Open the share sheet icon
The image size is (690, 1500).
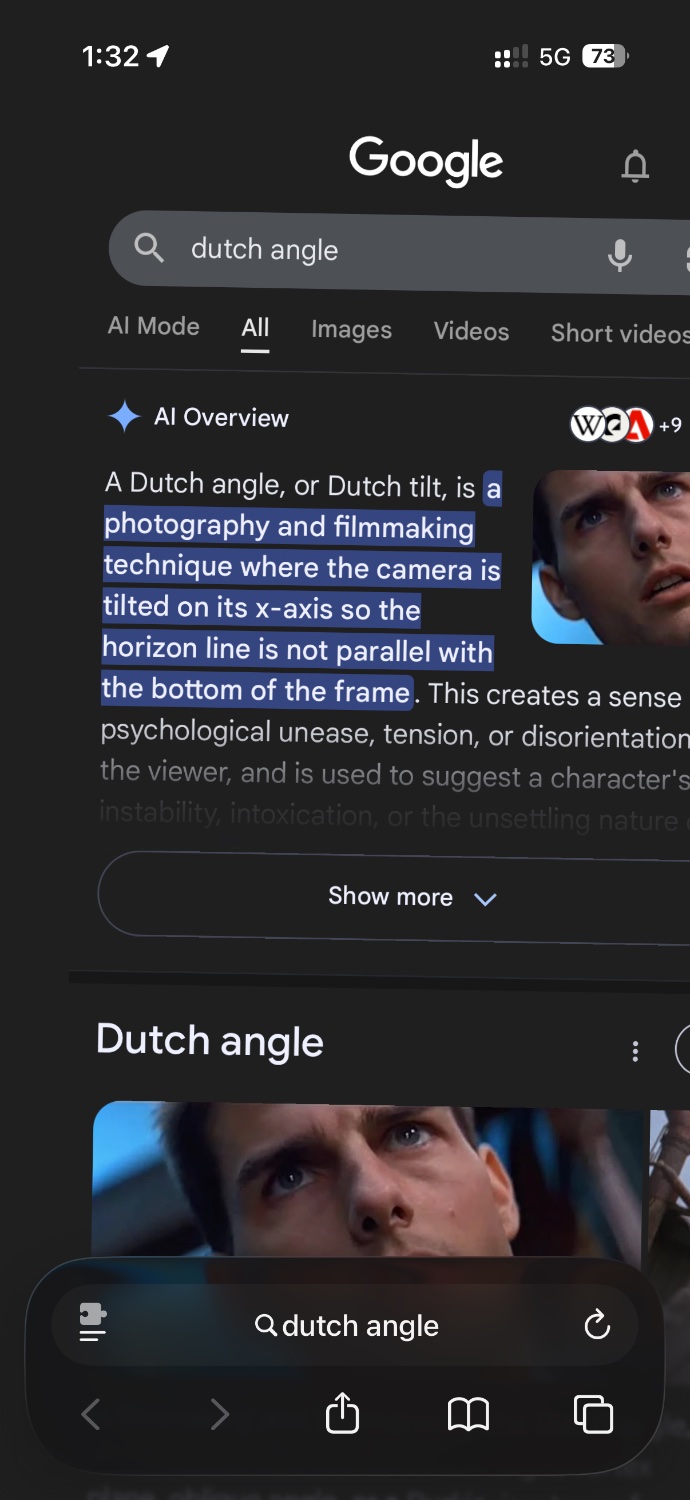342,1413
